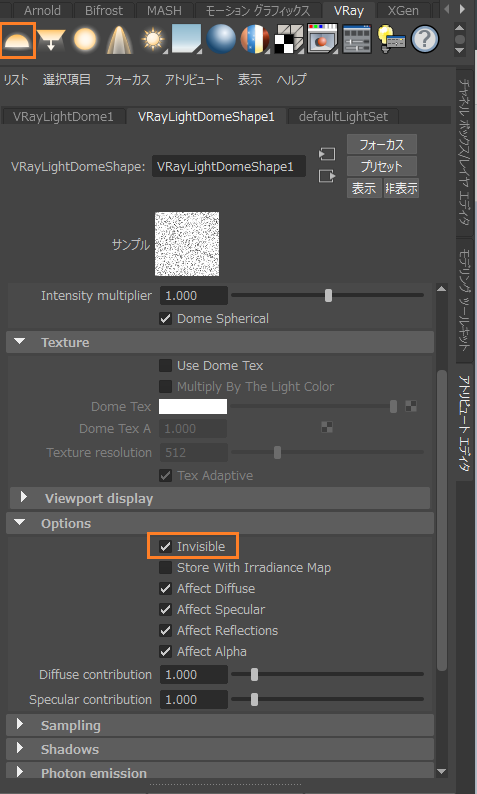Expand the Sampling section

click(20, 724)
